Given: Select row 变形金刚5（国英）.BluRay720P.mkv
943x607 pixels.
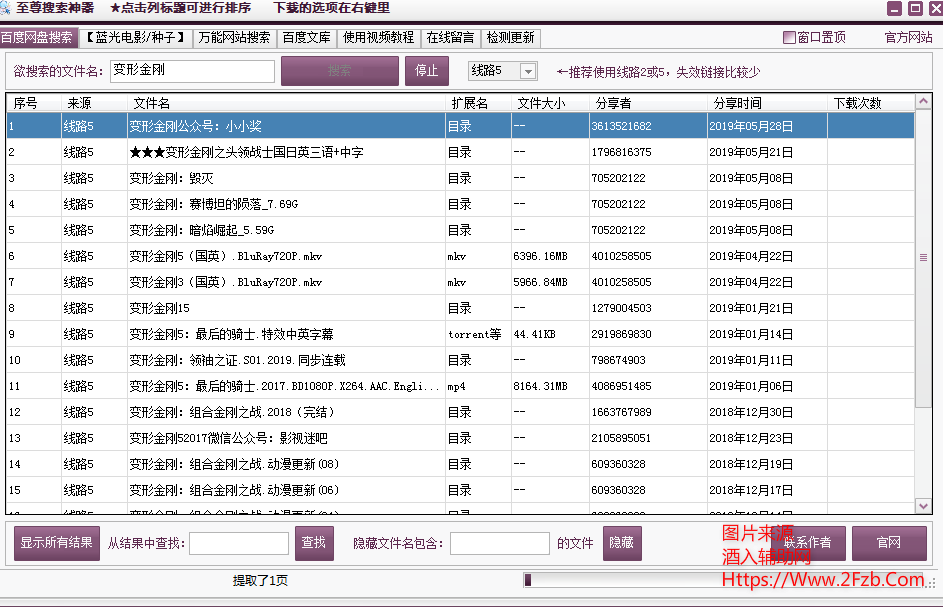Looking at the screenshot, I should coord(225,256).
